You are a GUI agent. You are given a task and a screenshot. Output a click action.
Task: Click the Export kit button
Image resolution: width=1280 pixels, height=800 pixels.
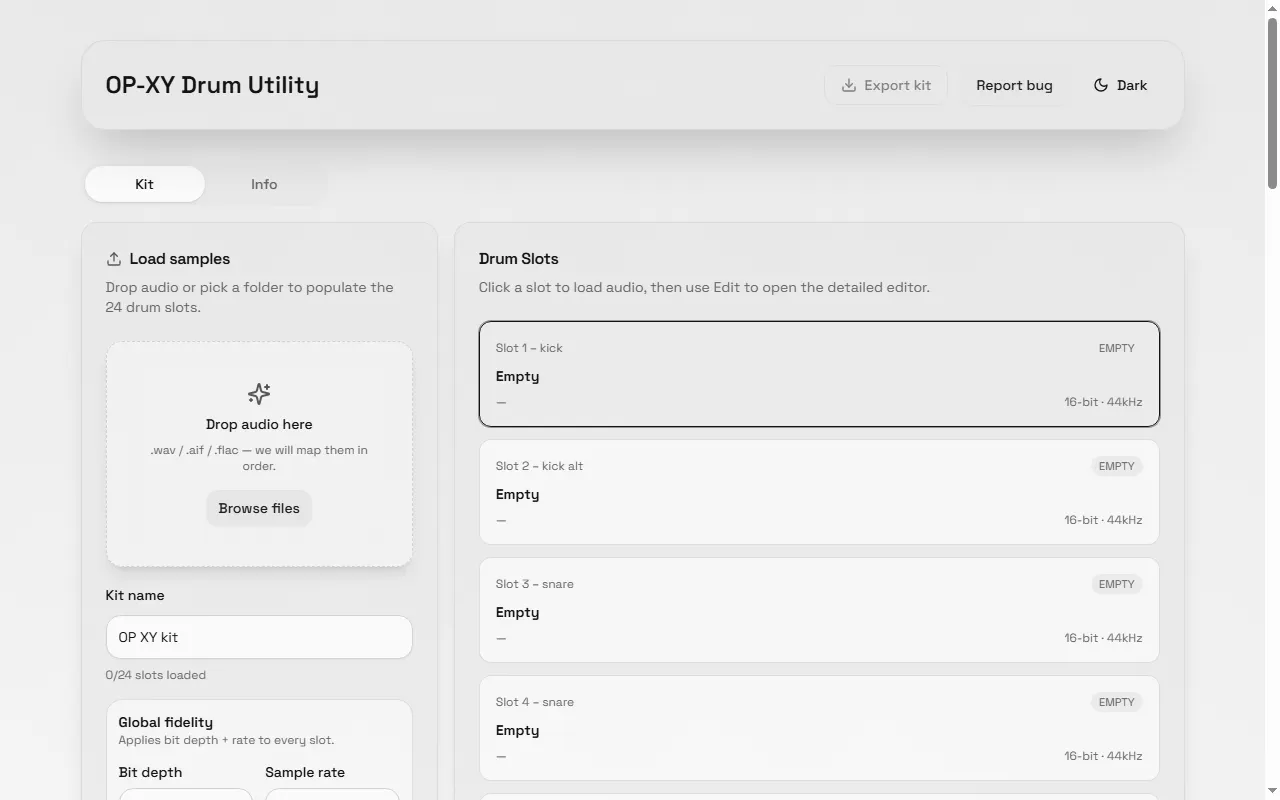886,85
